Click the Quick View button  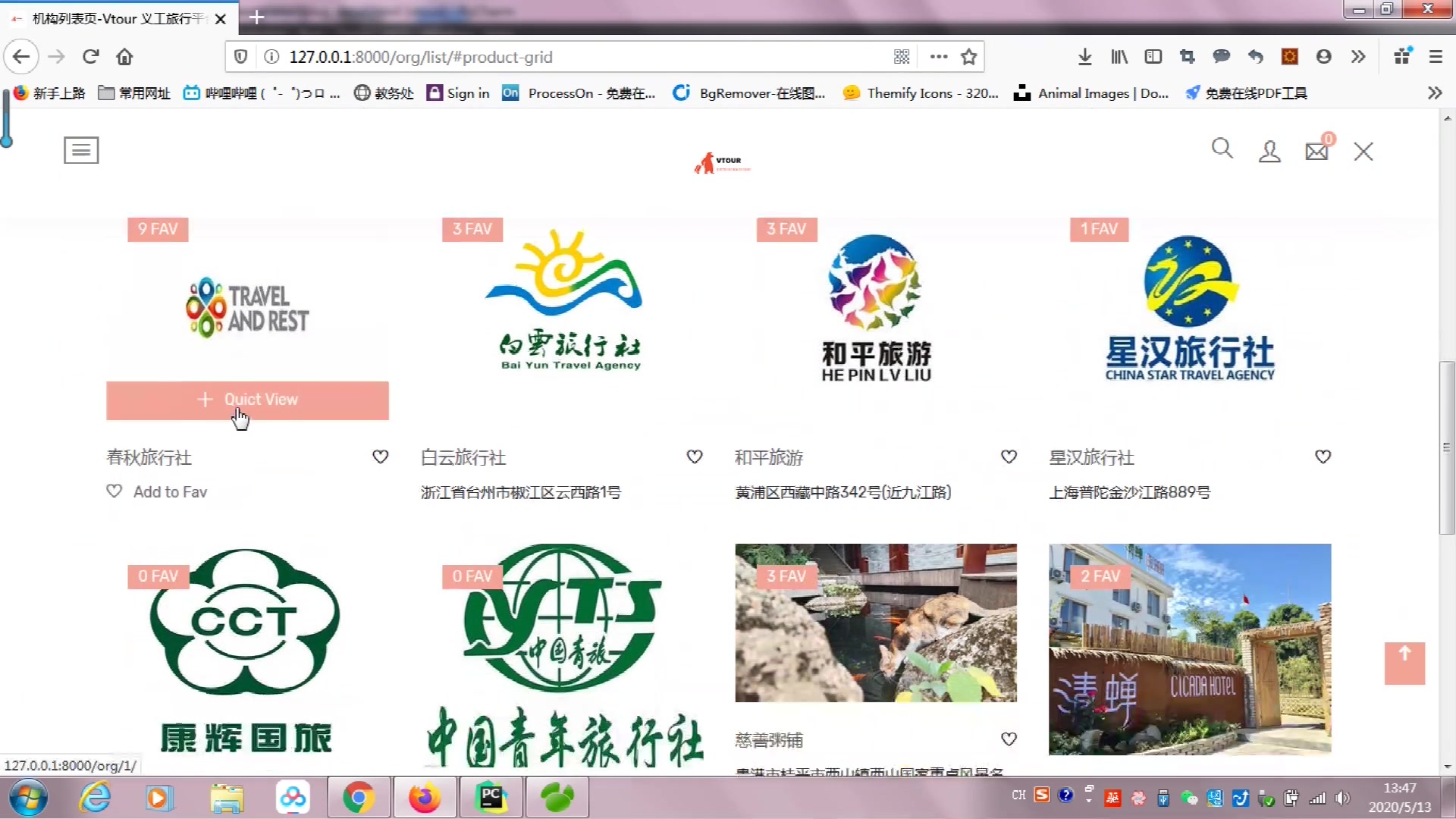[247, 400]
